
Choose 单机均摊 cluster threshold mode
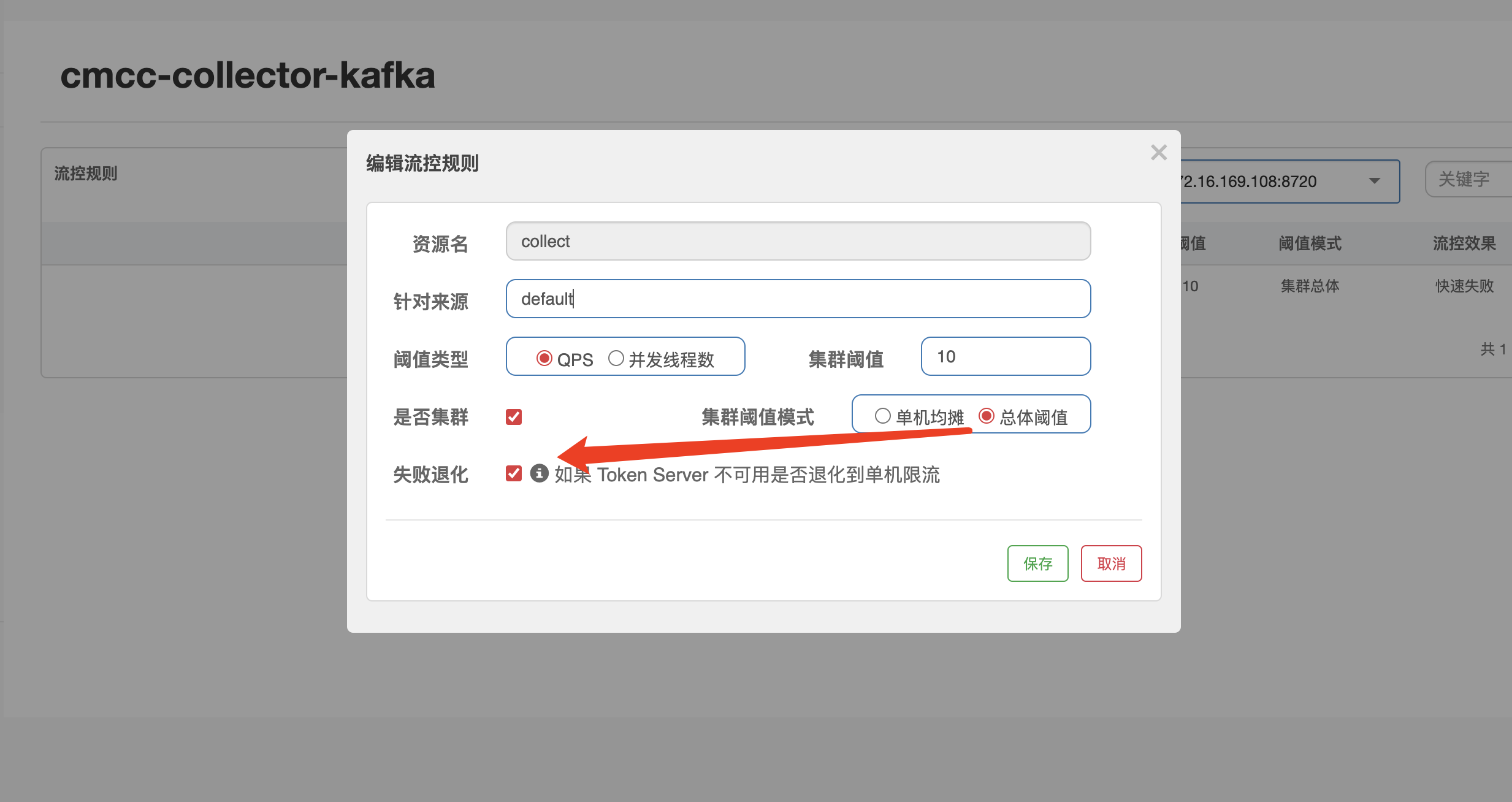882,416
